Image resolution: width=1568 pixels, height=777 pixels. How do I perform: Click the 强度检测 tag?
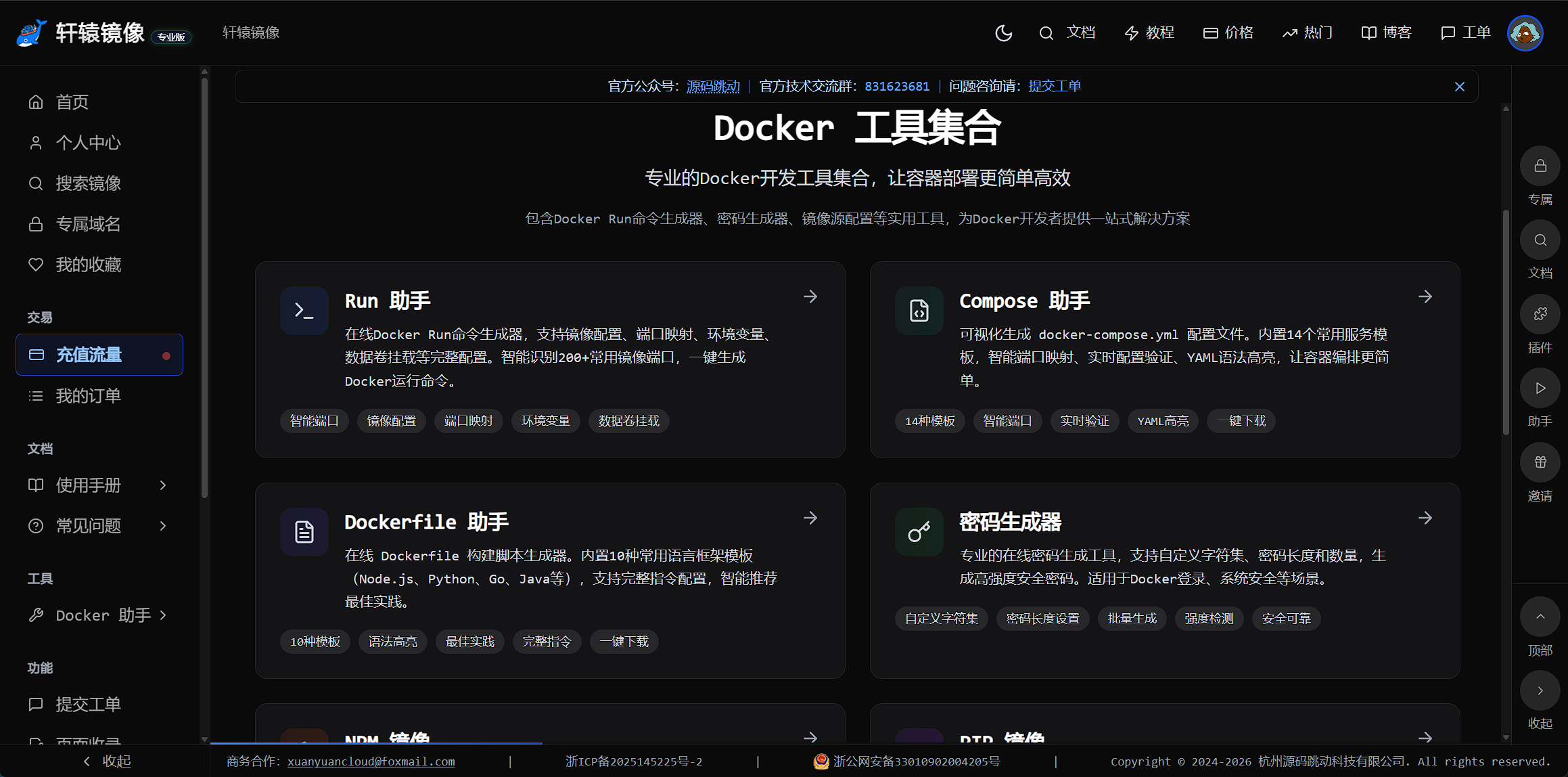click(1209, 619)
